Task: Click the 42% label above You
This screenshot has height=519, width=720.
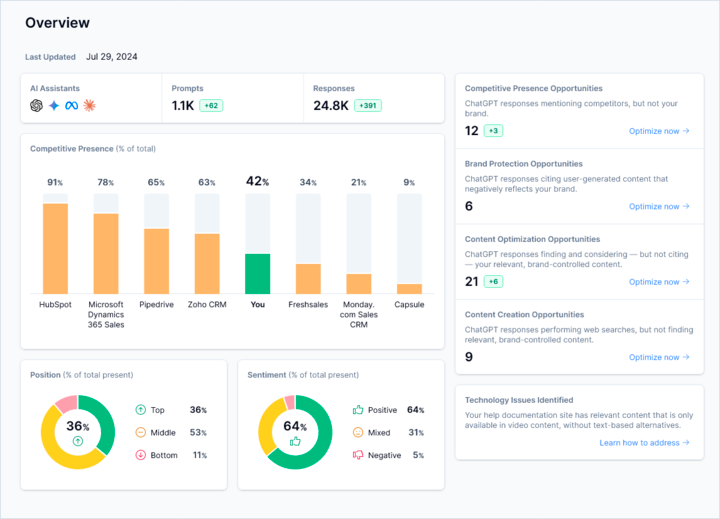Action: (x=258, y=181)
